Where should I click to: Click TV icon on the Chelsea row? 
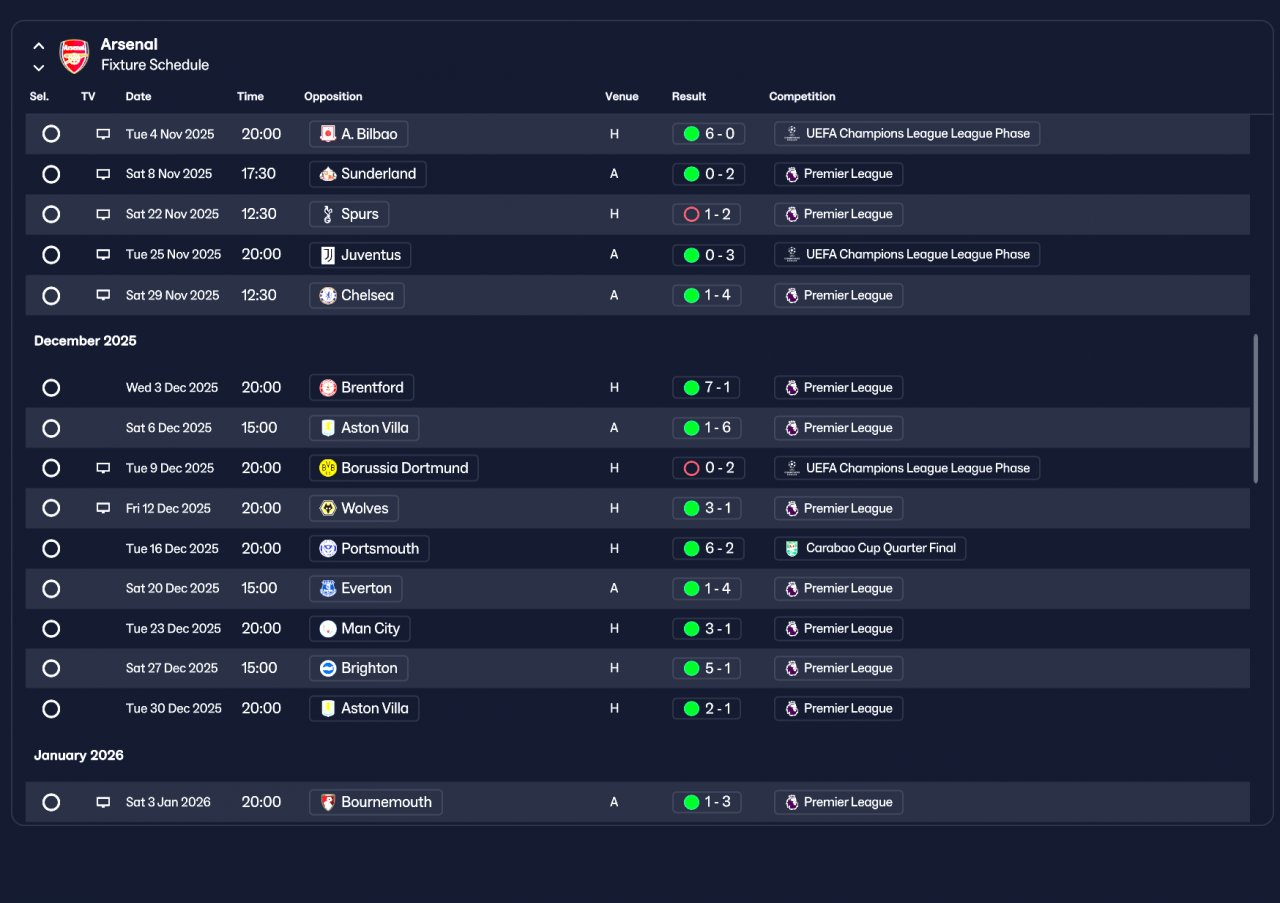tap(103, 295)
